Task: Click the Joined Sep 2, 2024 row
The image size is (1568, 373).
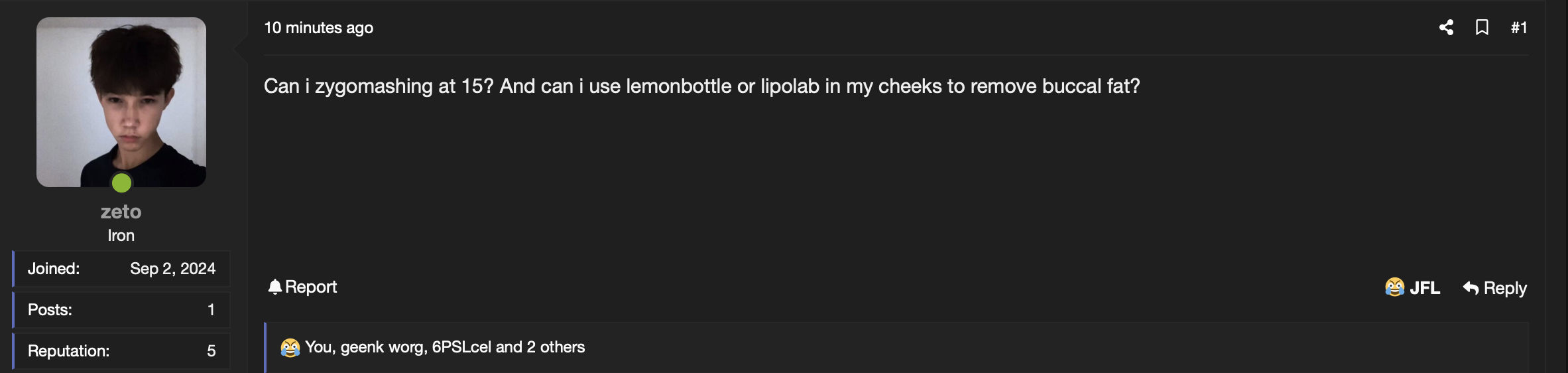Action: 121,269
